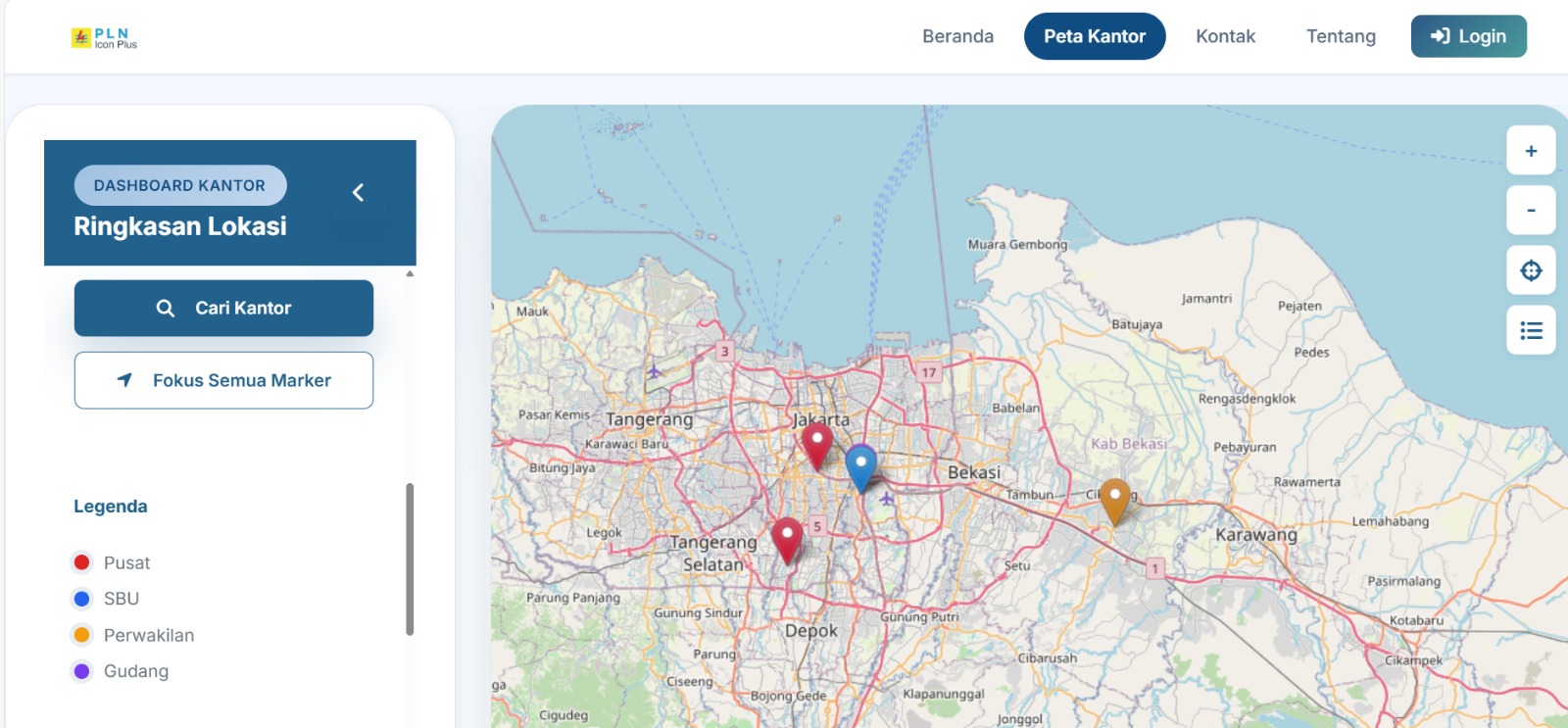Click the sidebar vertical scrollbar
Screen dimensions: 1568x728
(x=410, y=558)
